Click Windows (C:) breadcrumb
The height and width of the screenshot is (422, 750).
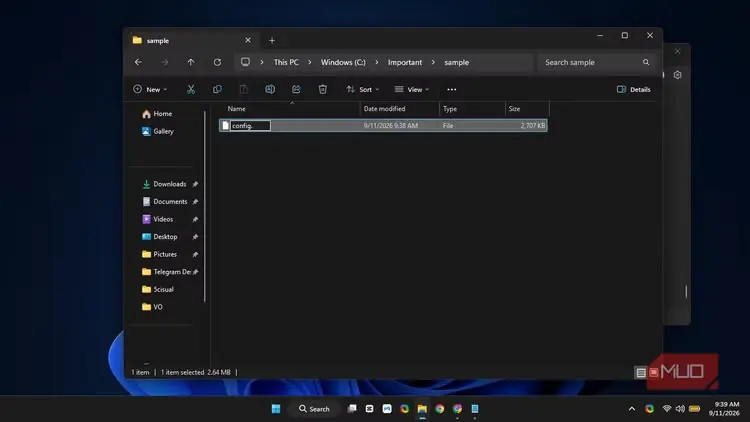click(343, 62)
